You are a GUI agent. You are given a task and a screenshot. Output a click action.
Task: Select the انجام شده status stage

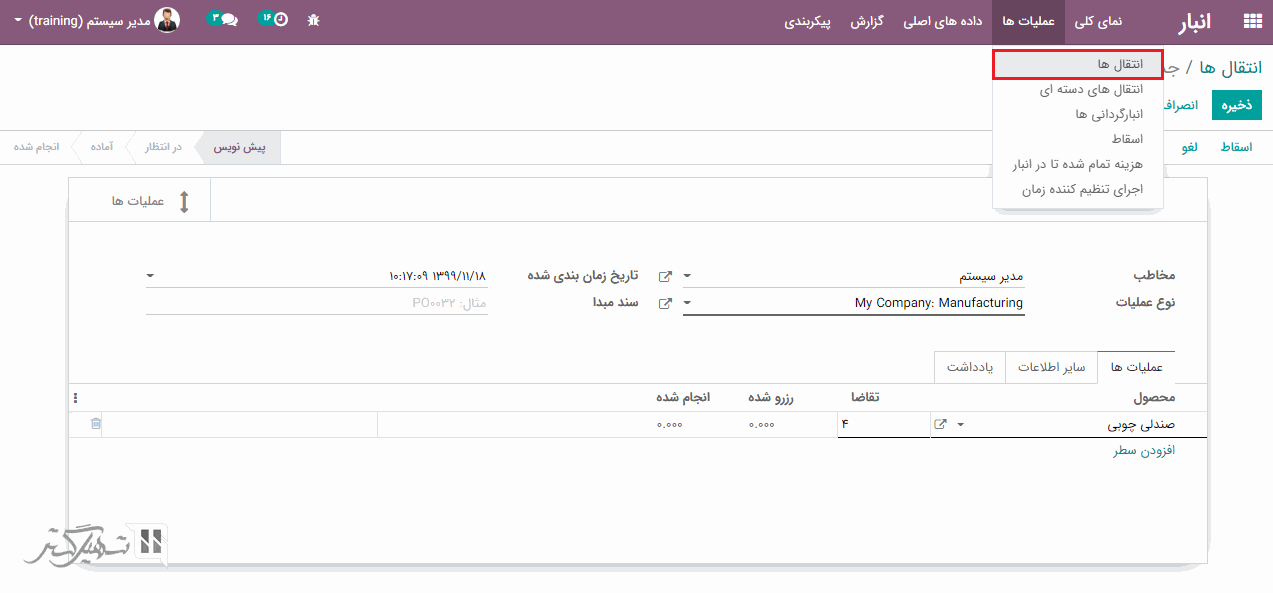tap(36, 148)
